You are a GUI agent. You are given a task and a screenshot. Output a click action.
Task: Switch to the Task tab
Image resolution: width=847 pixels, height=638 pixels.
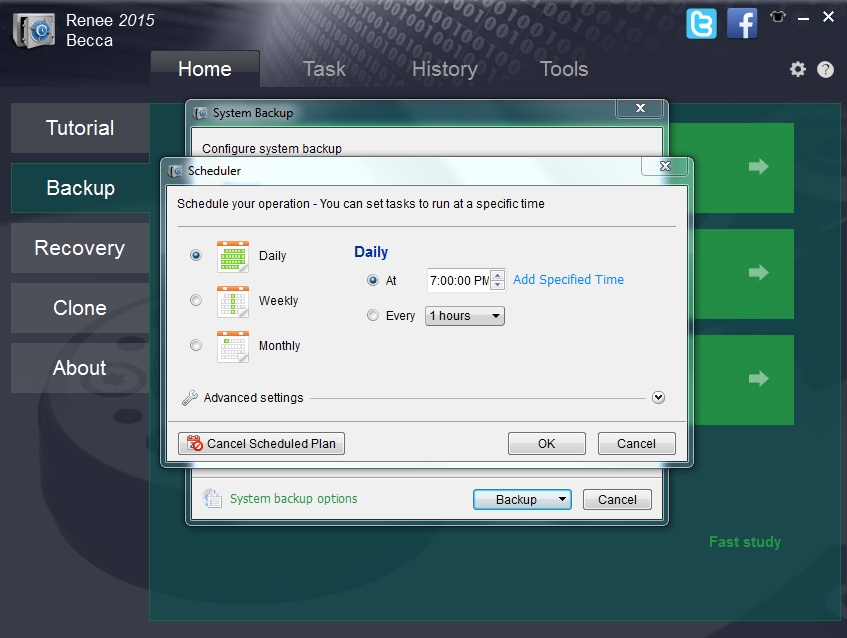tap(323, 69)
